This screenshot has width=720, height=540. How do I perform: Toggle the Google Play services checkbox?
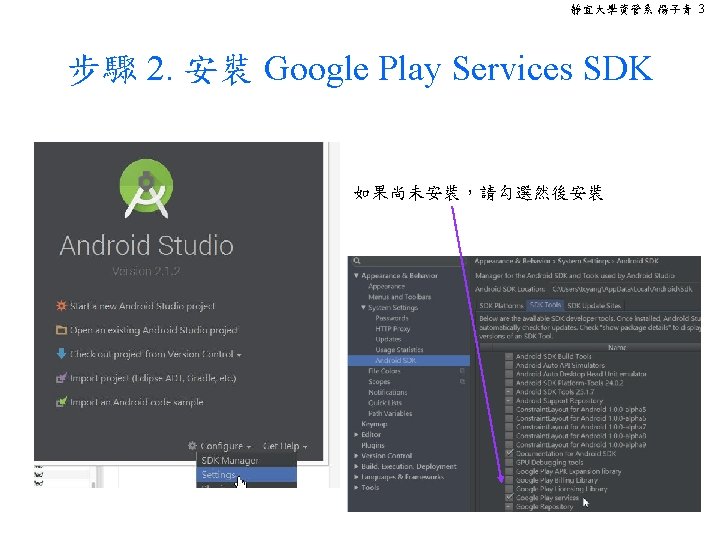click(509, 498)
